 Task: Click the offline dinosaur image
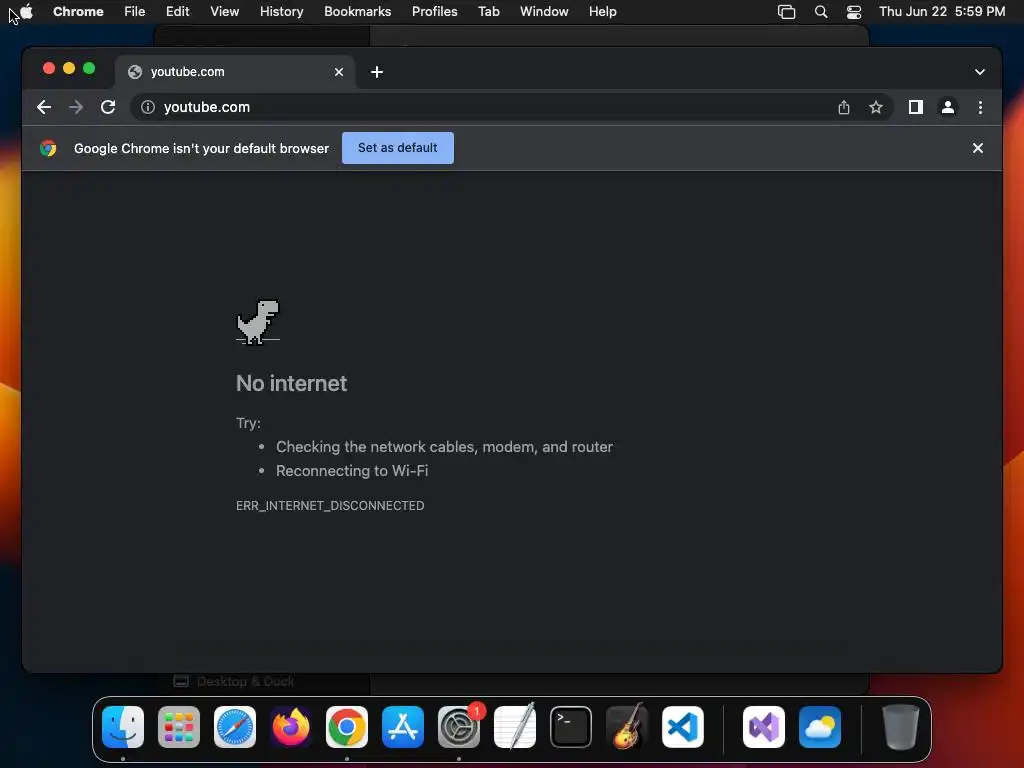[258, 321]
